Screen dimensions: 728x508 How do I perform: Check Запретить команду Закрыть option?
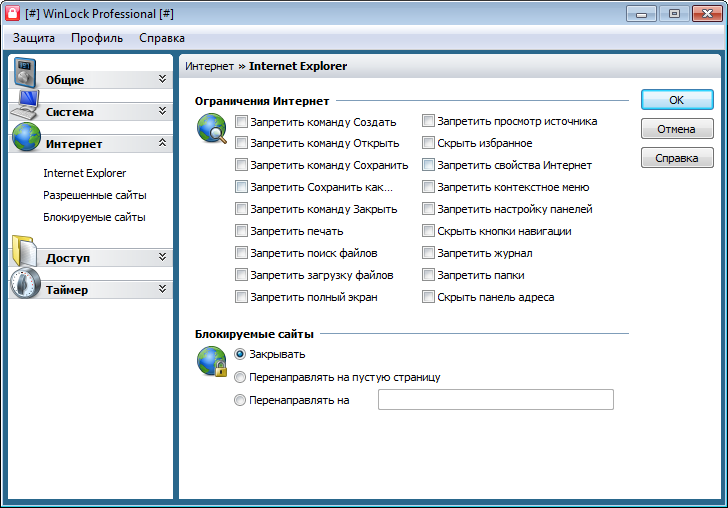[x=241, y=208]
